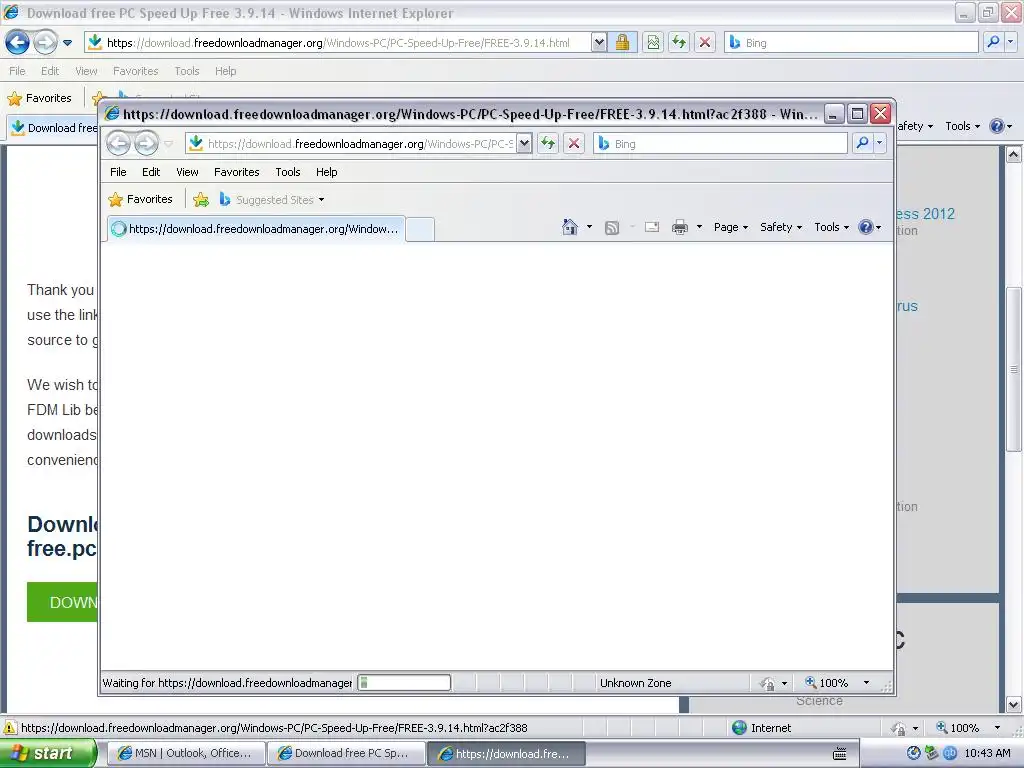Screen dimensions: 1024x768
Task: Stop loading in popup IE window
Action: click(x=574, y=143)
